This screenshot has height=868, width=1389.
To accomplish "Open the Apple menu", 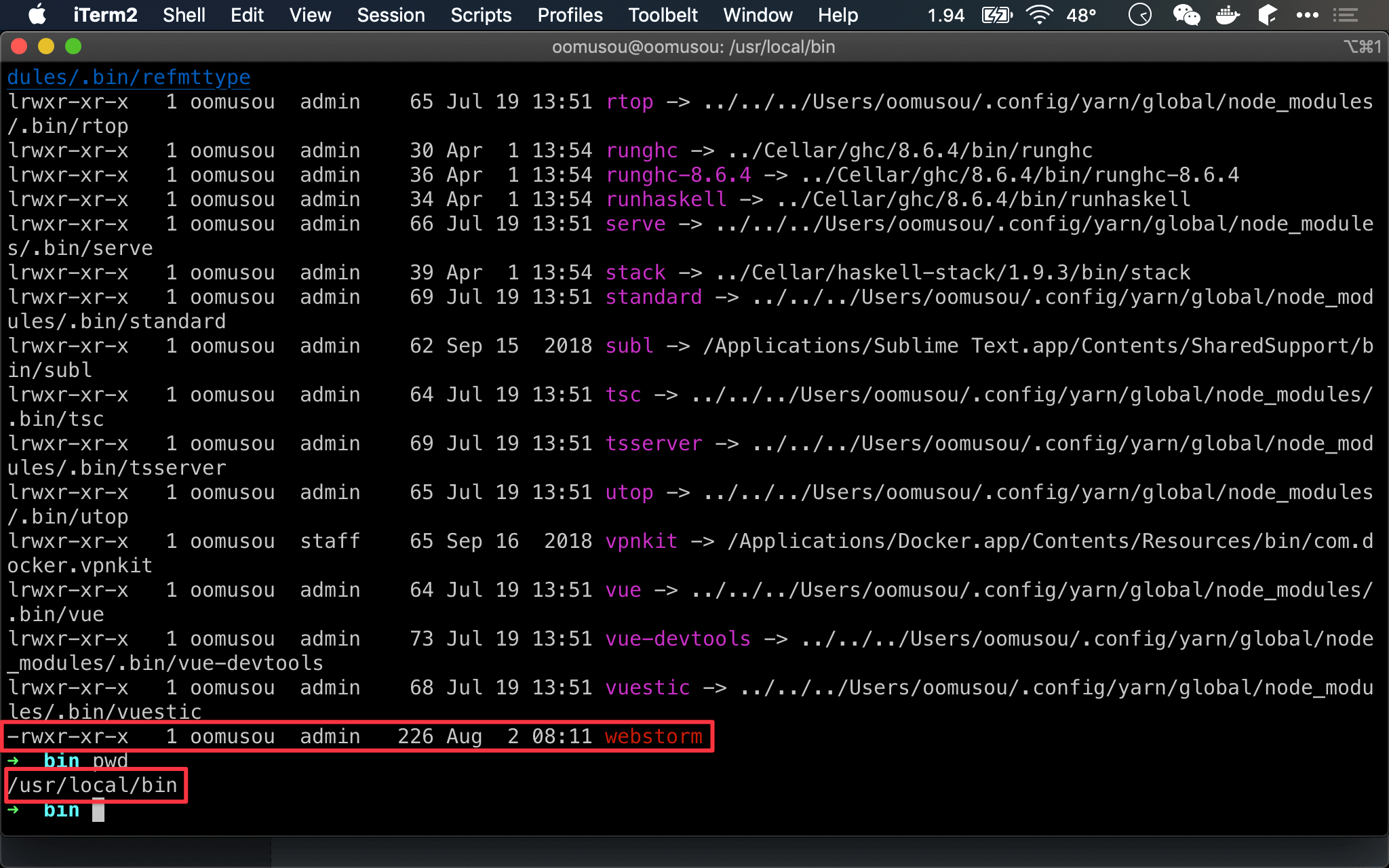I will (x=38, y=15).
